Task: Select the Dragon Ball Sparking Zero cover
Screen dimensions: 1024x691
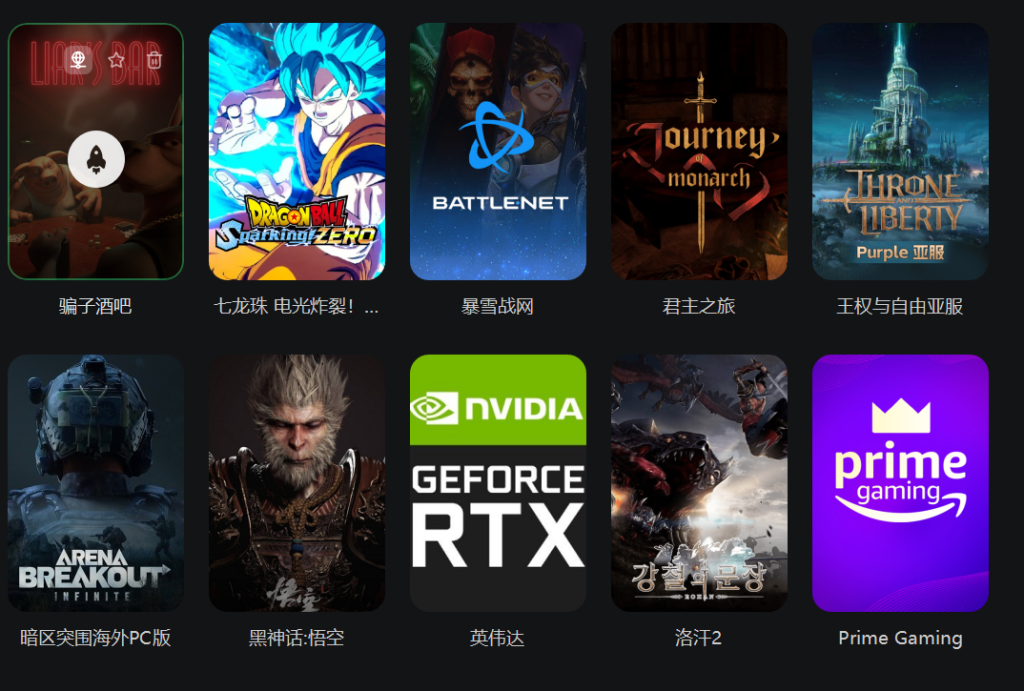Action: point(297,152)
